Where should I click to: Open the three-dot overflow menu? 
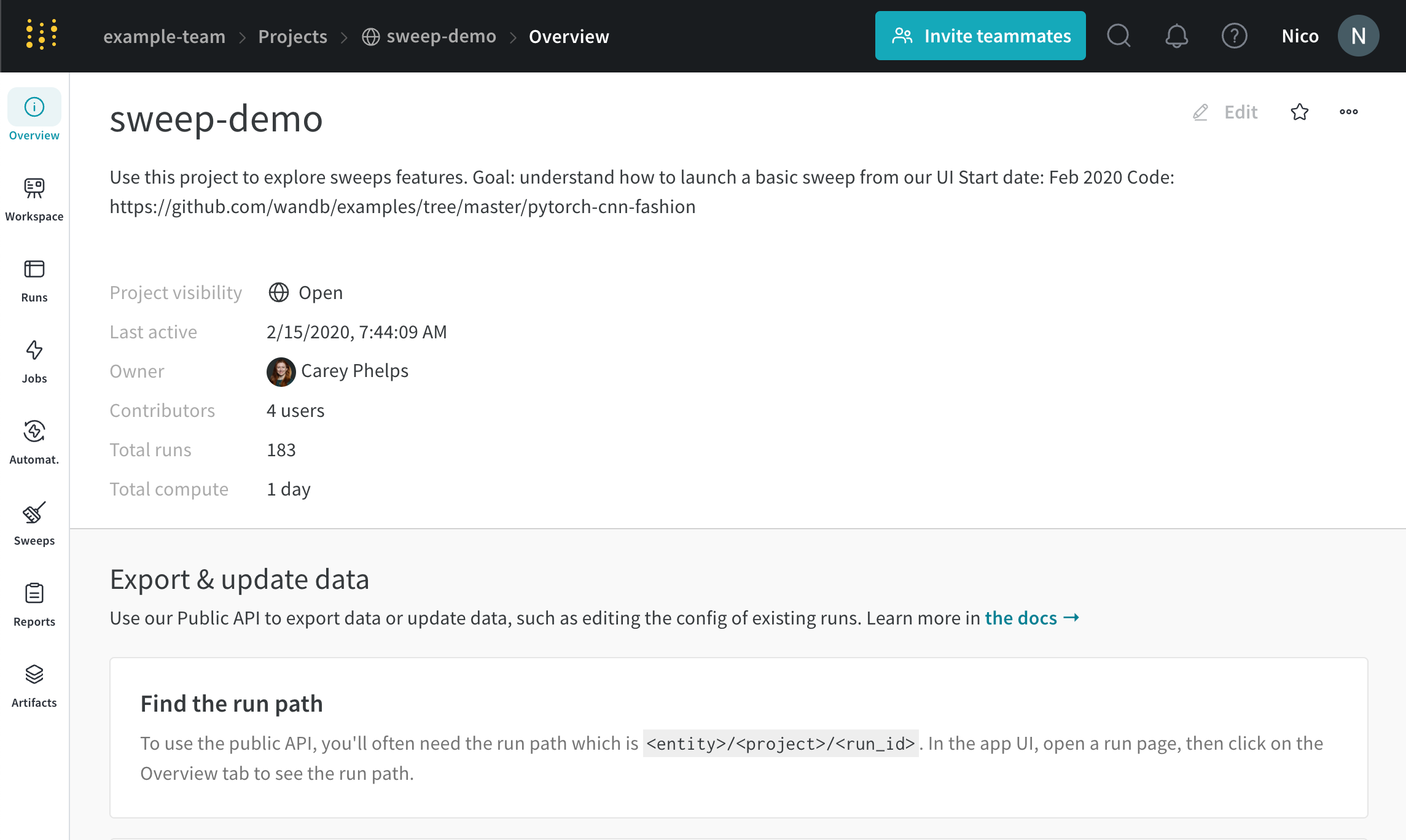(x=1348, y=112)
